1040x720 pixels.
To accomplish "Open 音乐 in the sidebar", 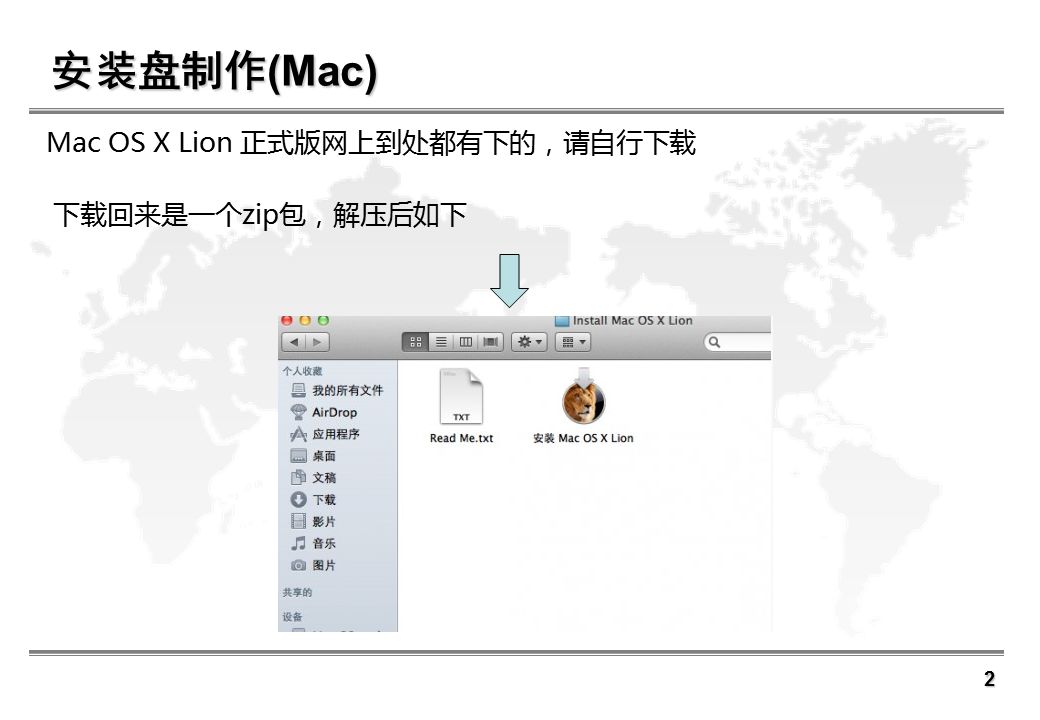I will click(x=313, y=544).
